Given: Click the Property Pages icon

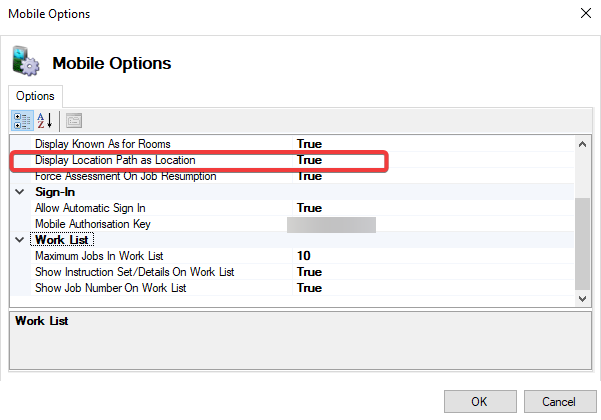Looking at the screenshot, I should [x=74, y=121].
